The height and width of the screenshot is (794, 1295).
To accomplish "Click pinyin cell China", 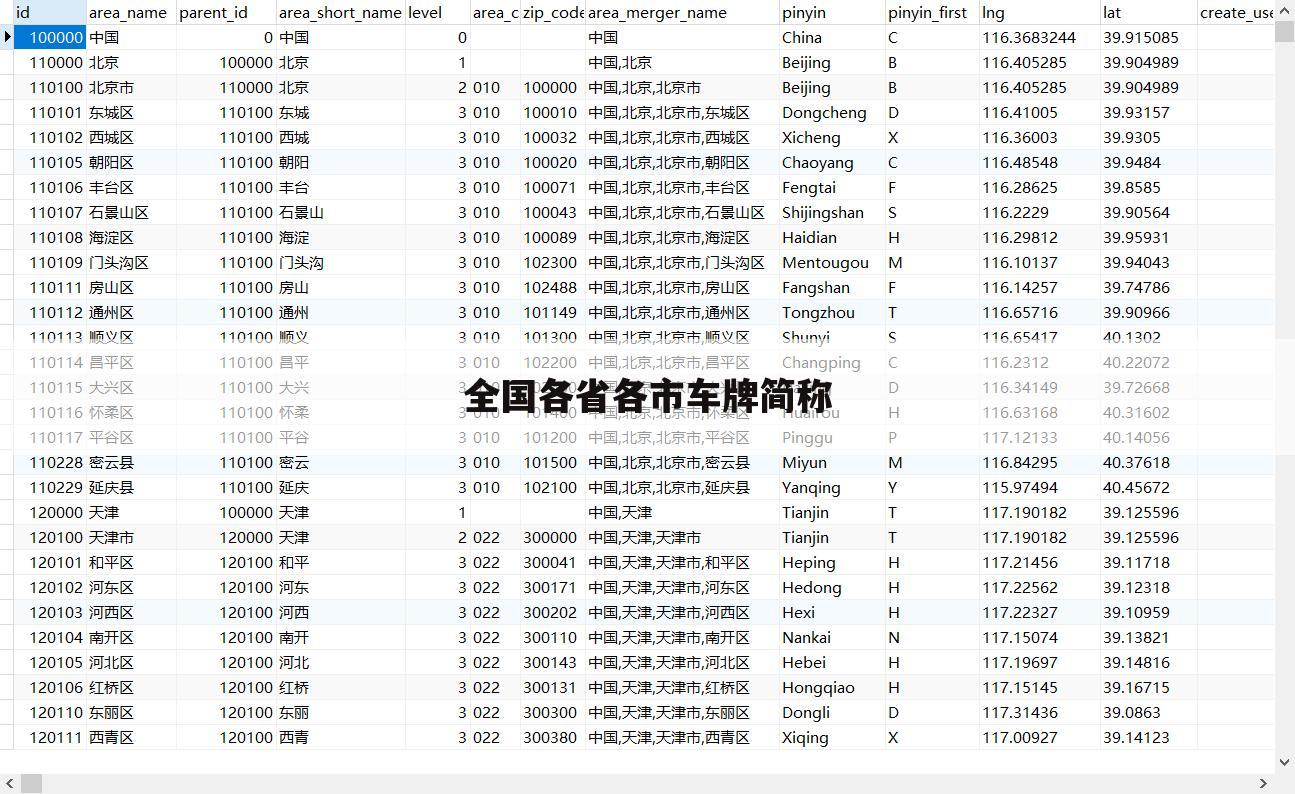I will tap(832, 37).
